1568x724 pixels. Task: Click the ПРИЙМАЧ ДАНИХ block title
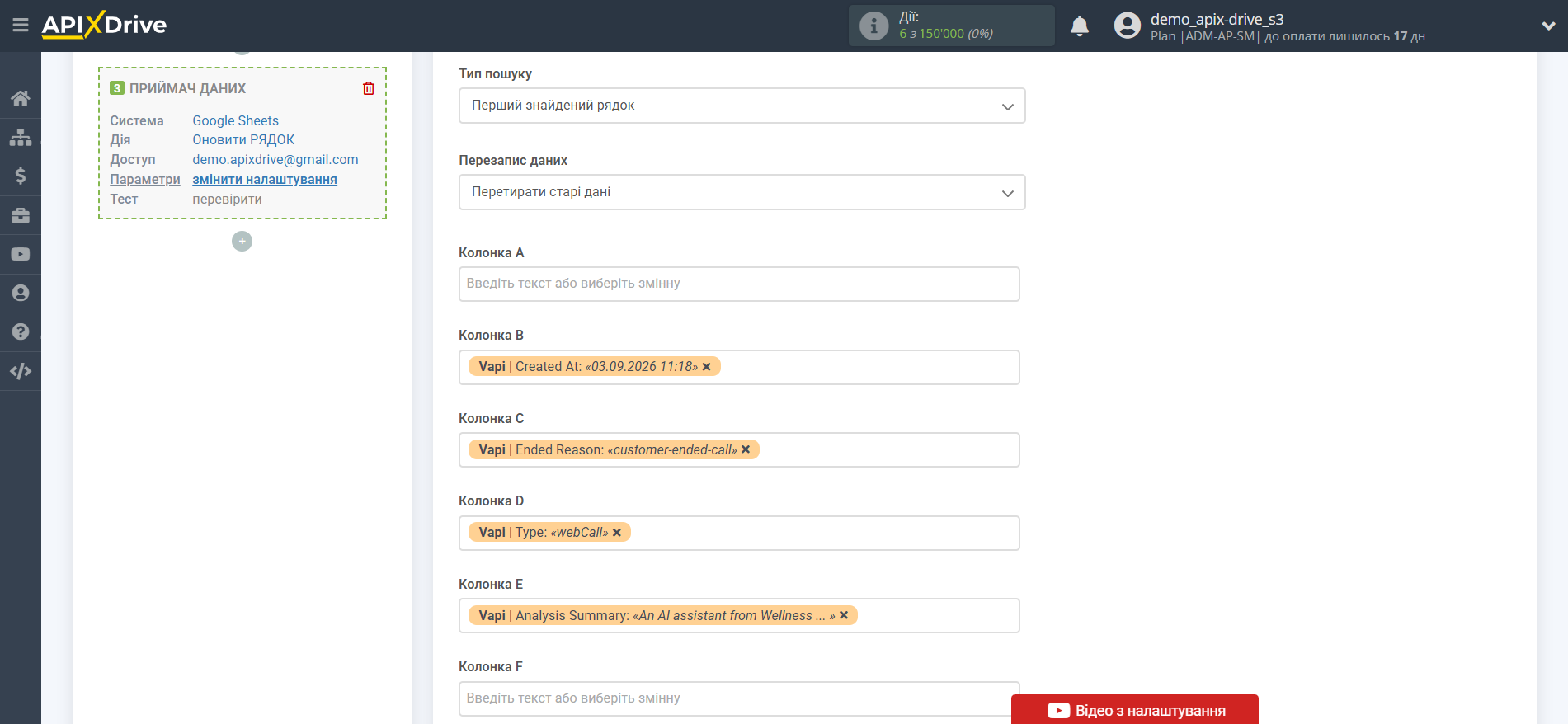(x=187, y=88)
